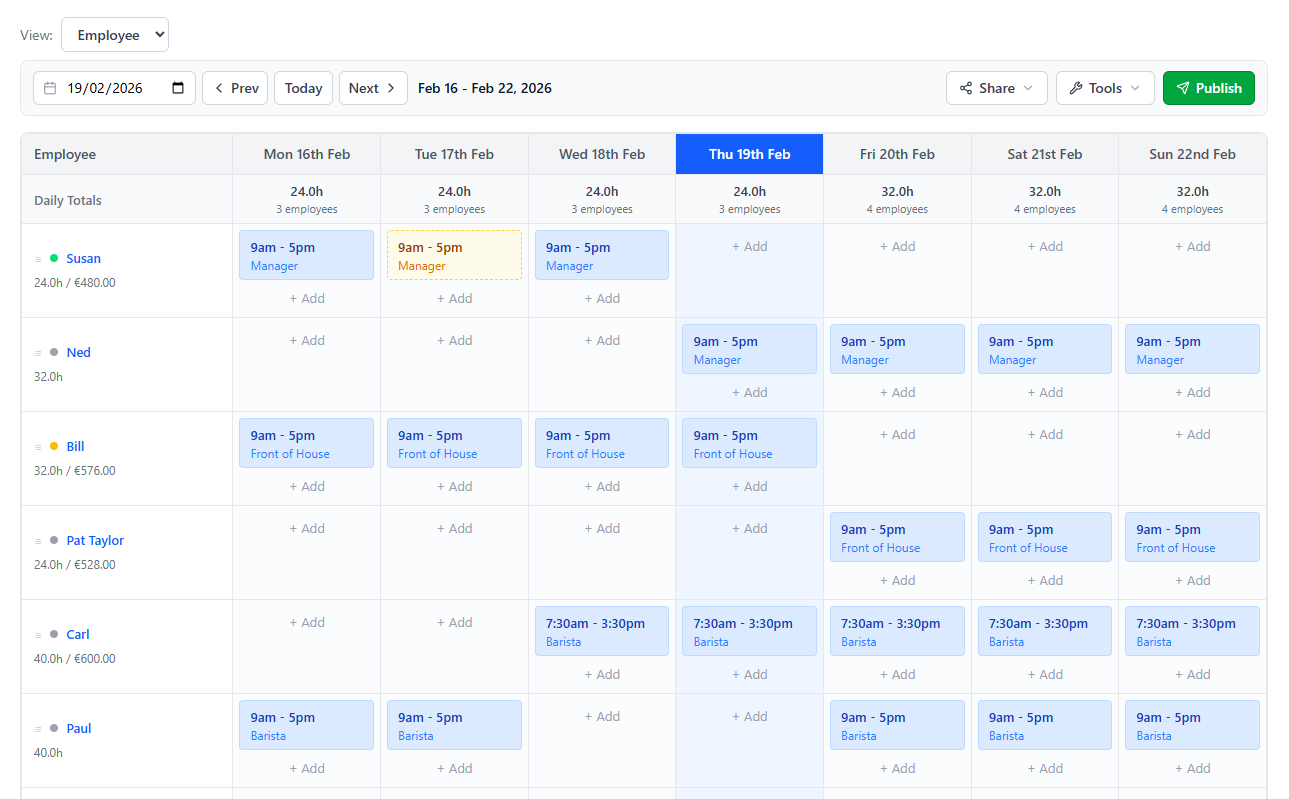Click the Next arrow chevron icon
Image resolution: width=1289 pixels, height=799 pixels.
[391, 88]
